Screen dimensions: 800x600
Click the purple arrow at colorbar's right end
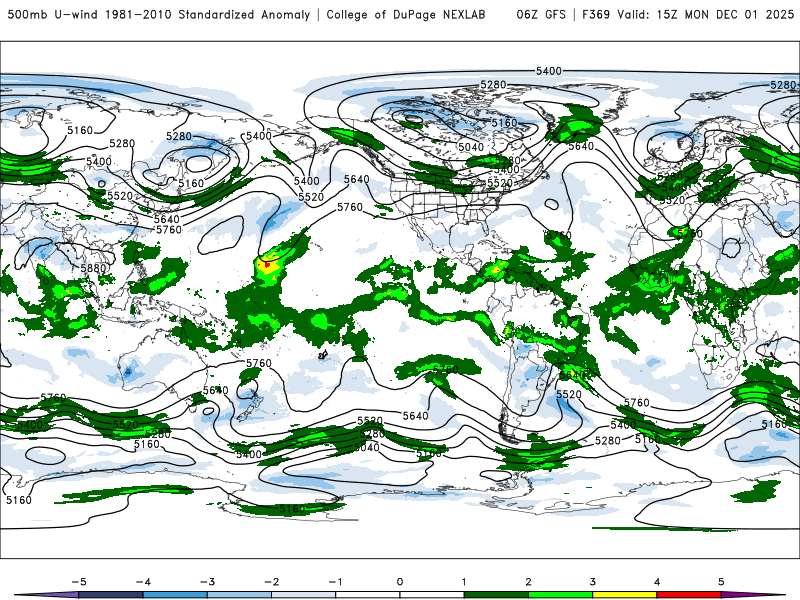coord(754,595)
